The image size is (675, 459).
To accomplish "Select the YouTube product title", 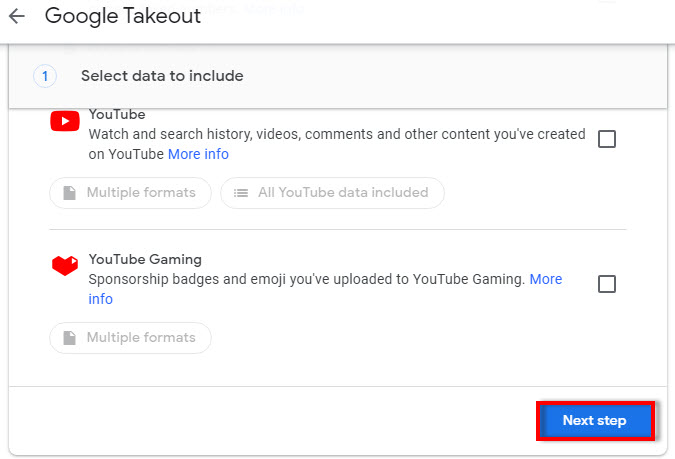I will click(117, 115).
